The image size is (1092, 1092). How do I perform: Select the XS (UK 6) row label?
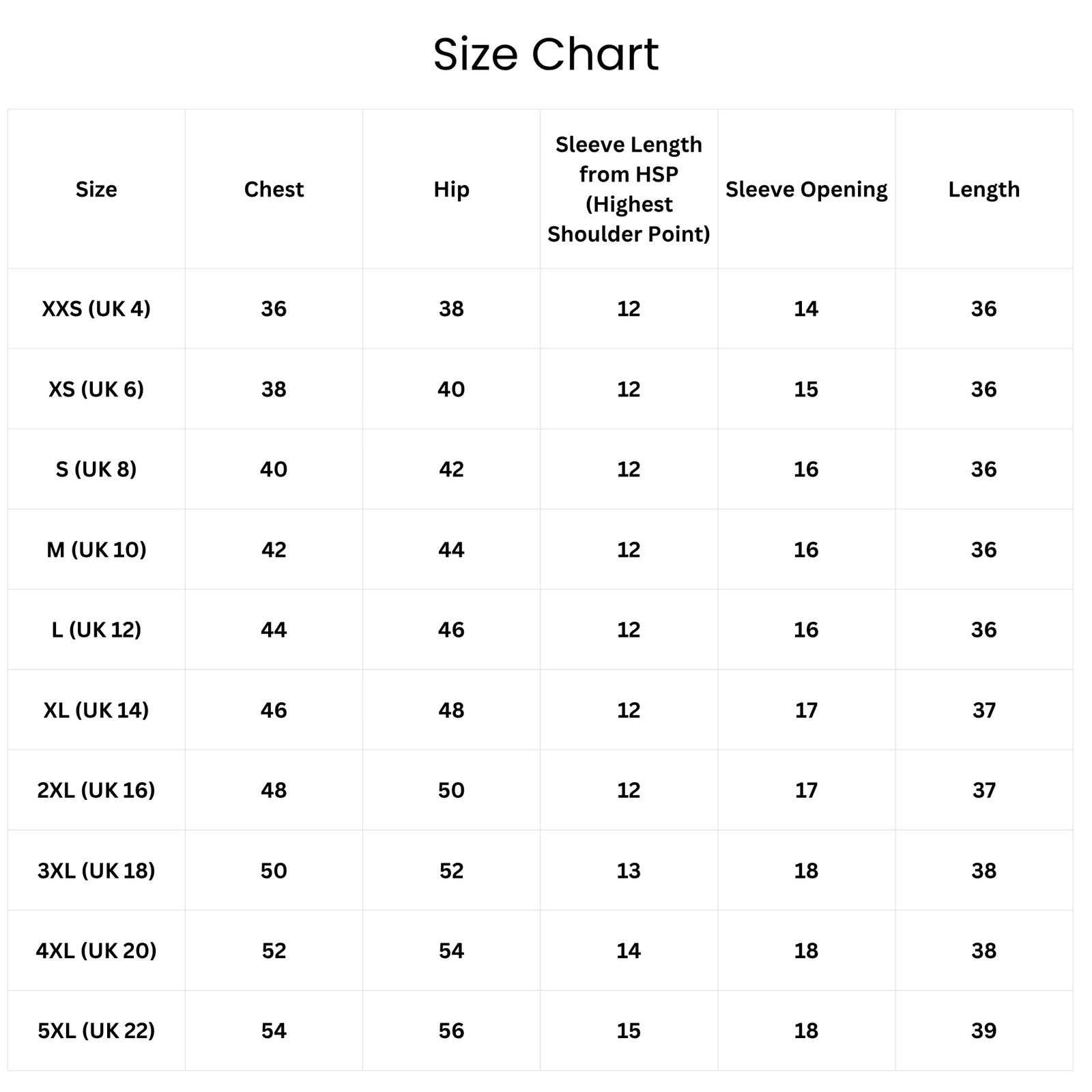pos(96,389)
